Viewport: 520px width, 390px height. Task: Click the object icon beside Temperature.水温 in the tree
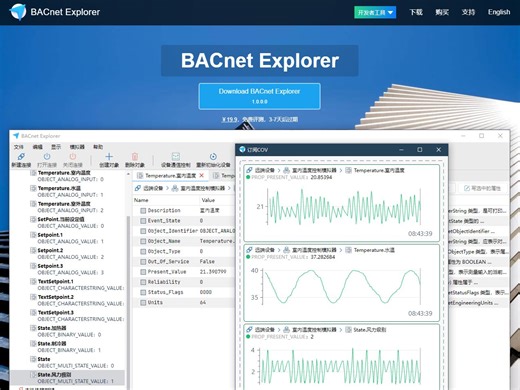click(x=33, y=188)
